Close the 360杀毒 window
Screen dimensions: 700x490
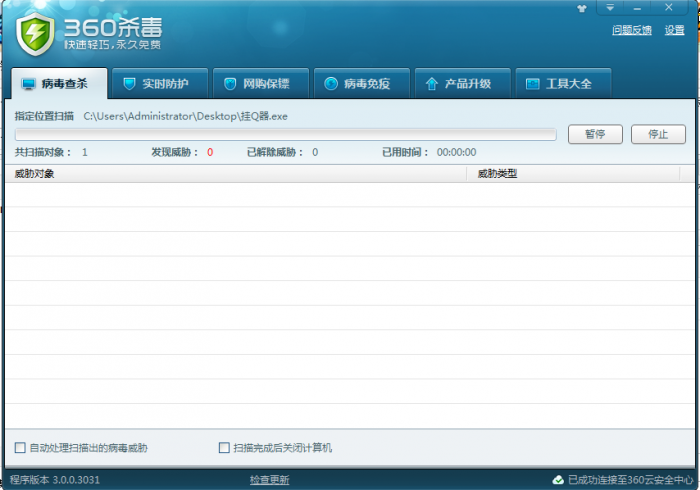click(x=668, y=8)
